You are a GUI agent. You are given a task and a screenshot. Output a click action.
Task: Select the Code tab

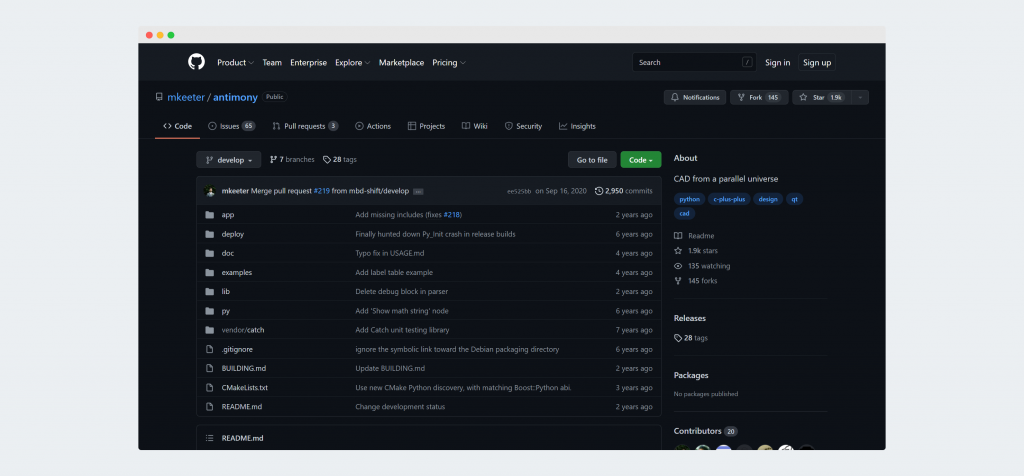tap(178, 126)
